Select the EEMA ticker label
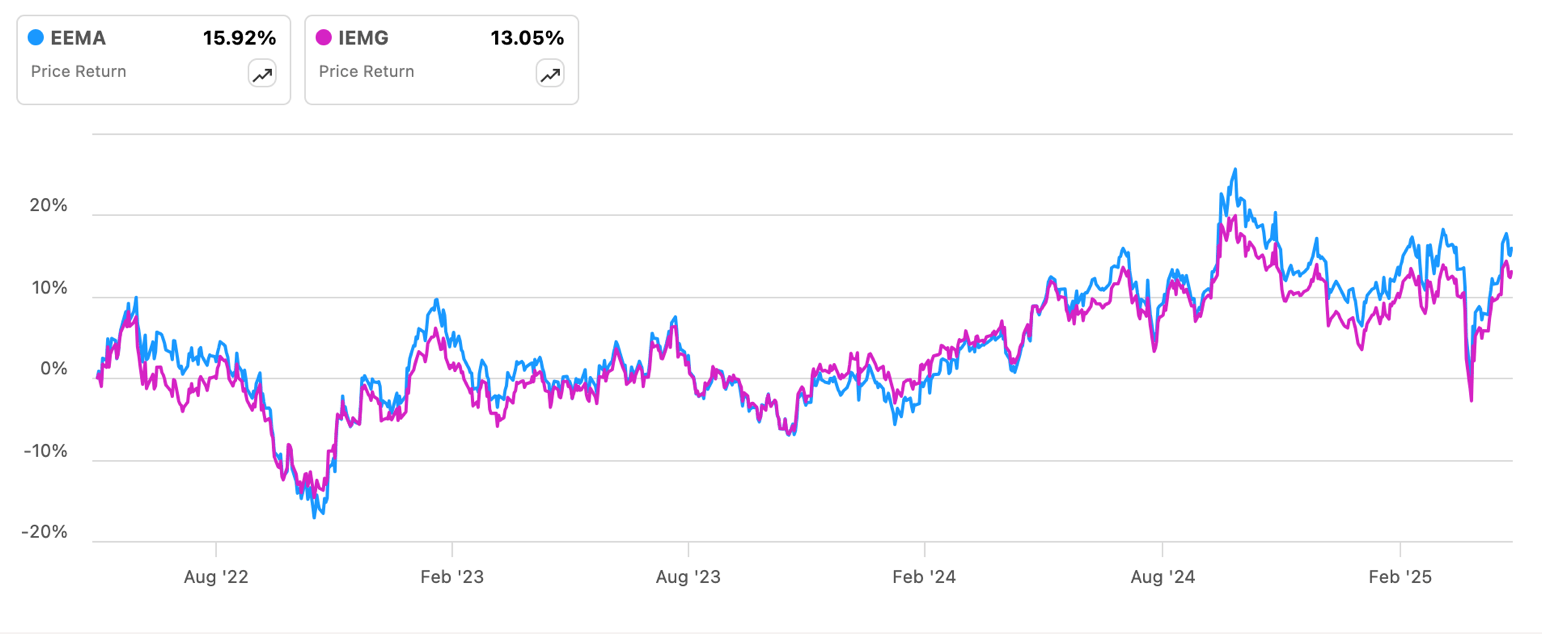This screenshot has height=634, width=1542. [x=78, y=39]
